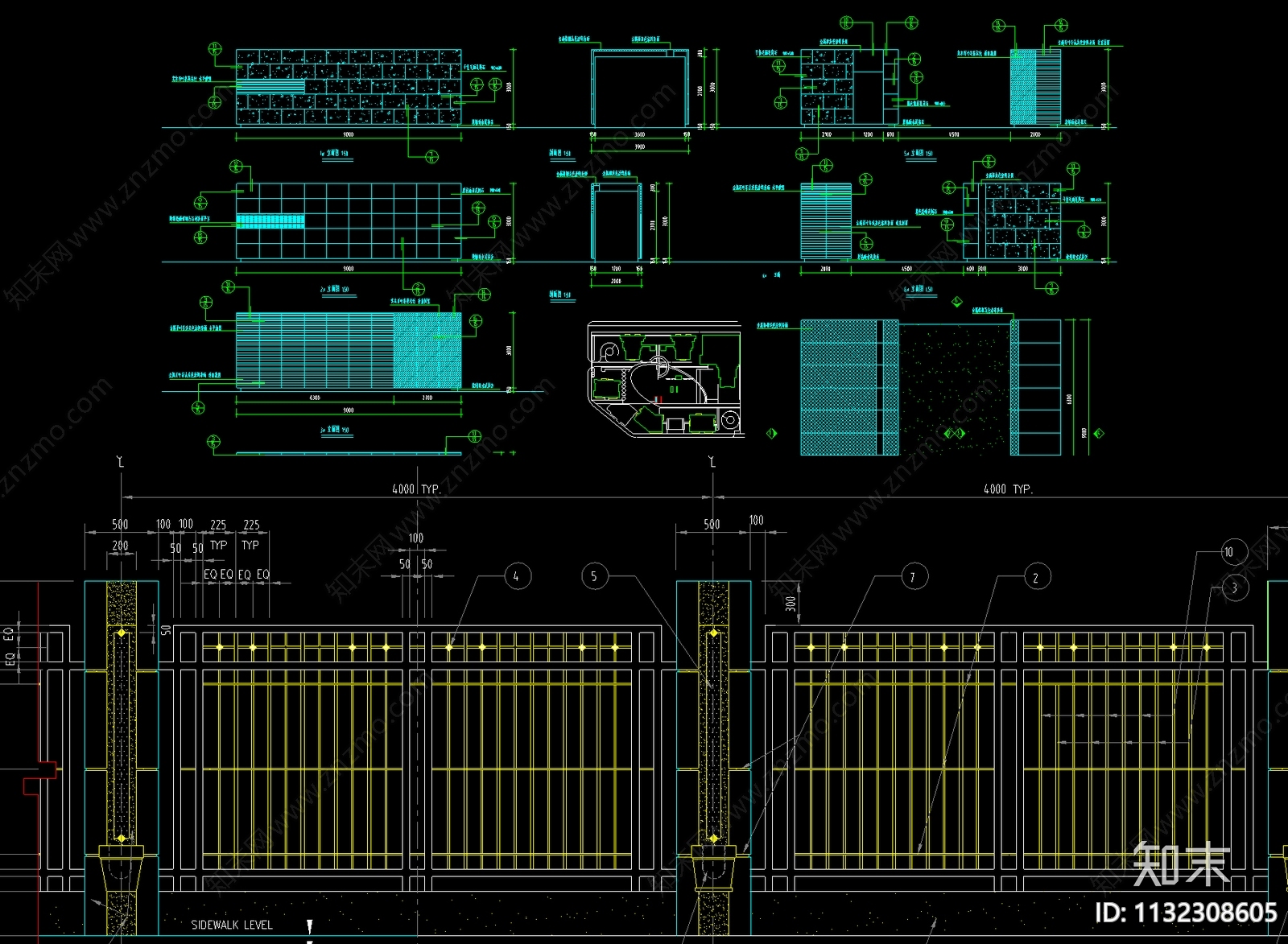This screenshot has height=944, width=1288.
Task: Select the "1200" dimension text
Action: (868, 134)
